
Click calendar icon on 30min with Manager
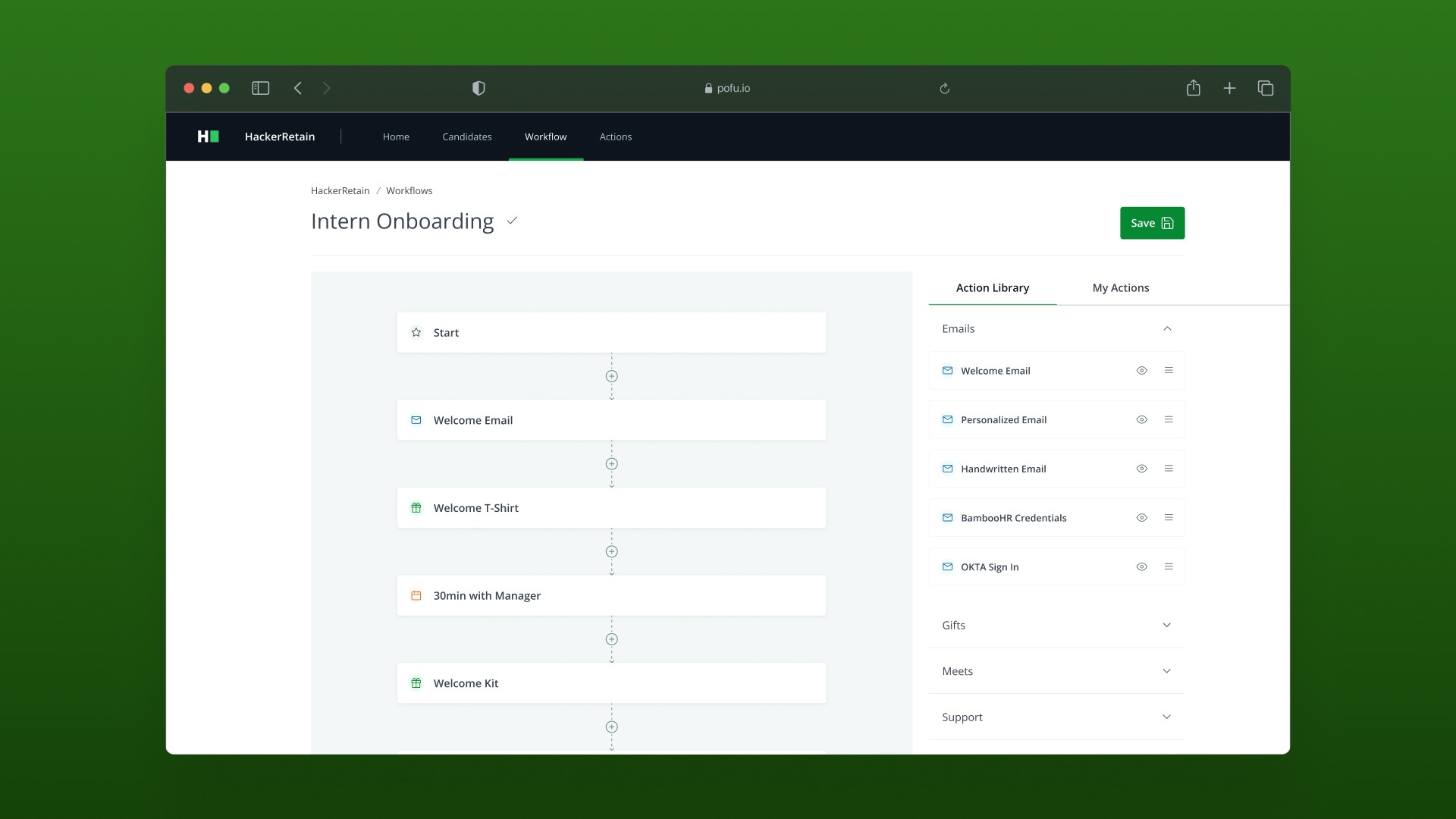tap(416, 595)
